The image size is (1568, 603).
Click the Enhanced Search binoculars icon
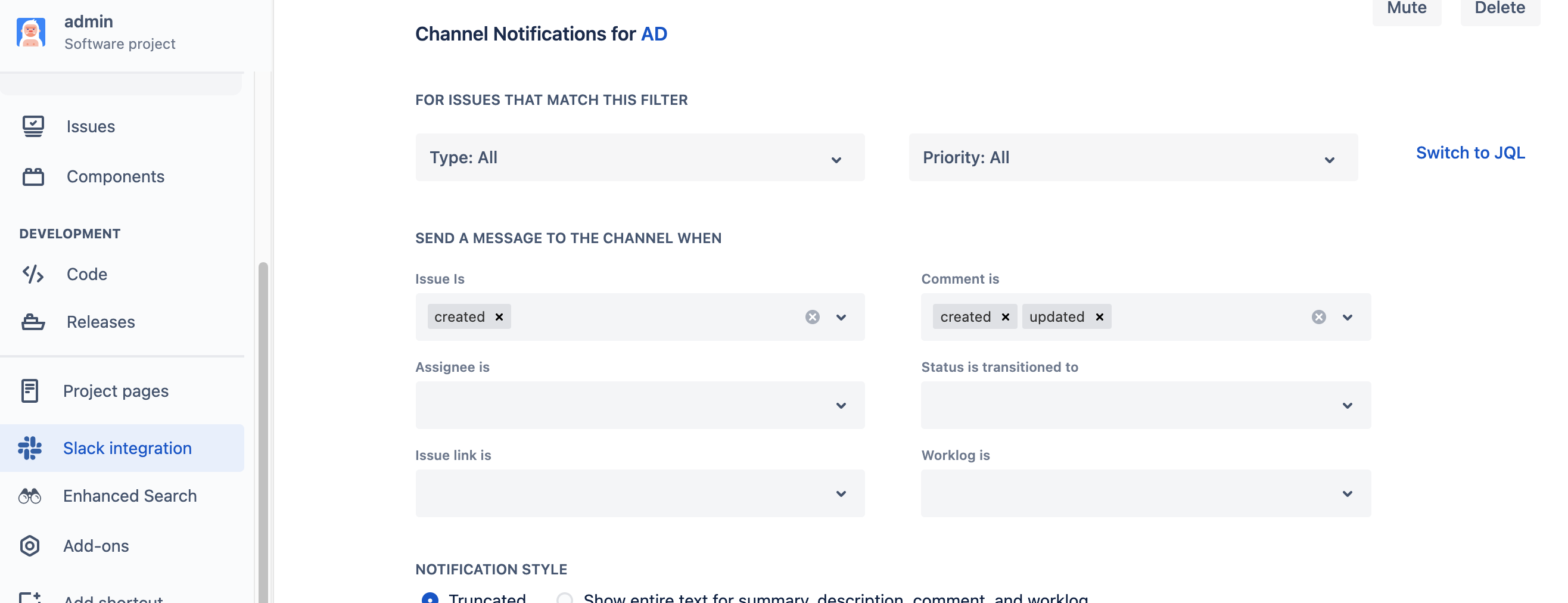[30, 496]
